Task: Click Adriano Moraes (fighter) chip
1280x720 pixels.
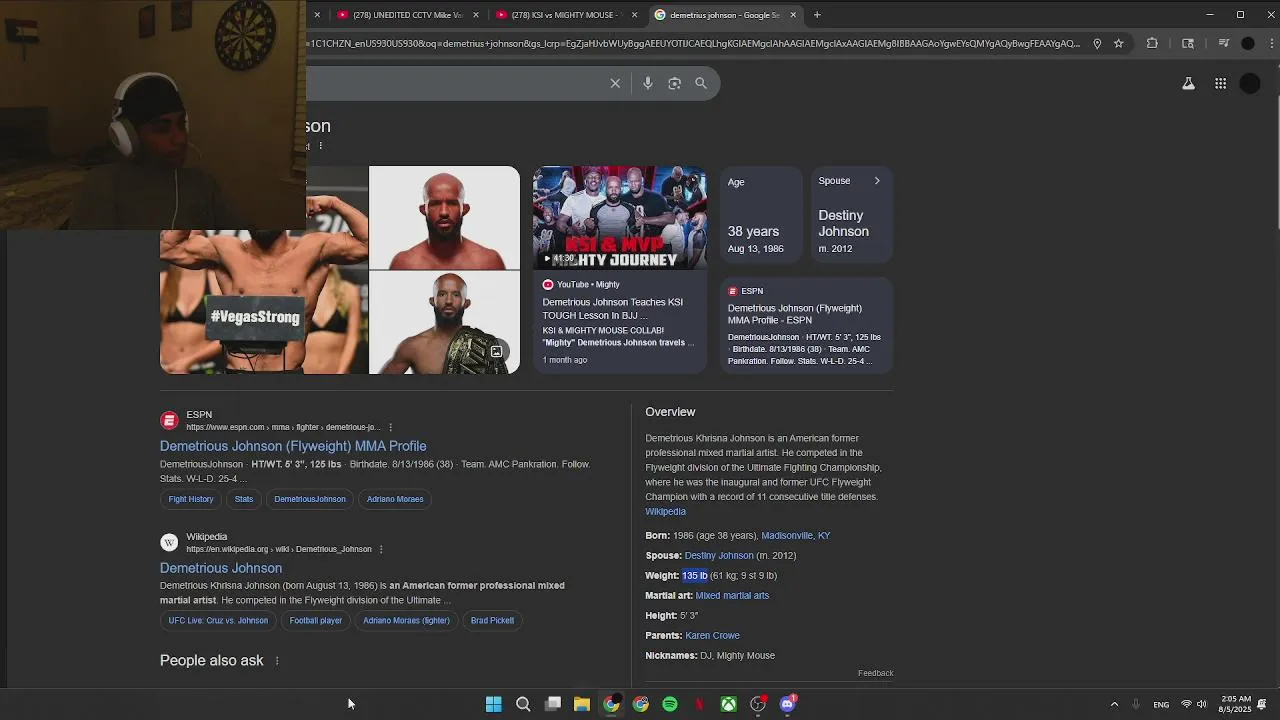Action: 406,620
